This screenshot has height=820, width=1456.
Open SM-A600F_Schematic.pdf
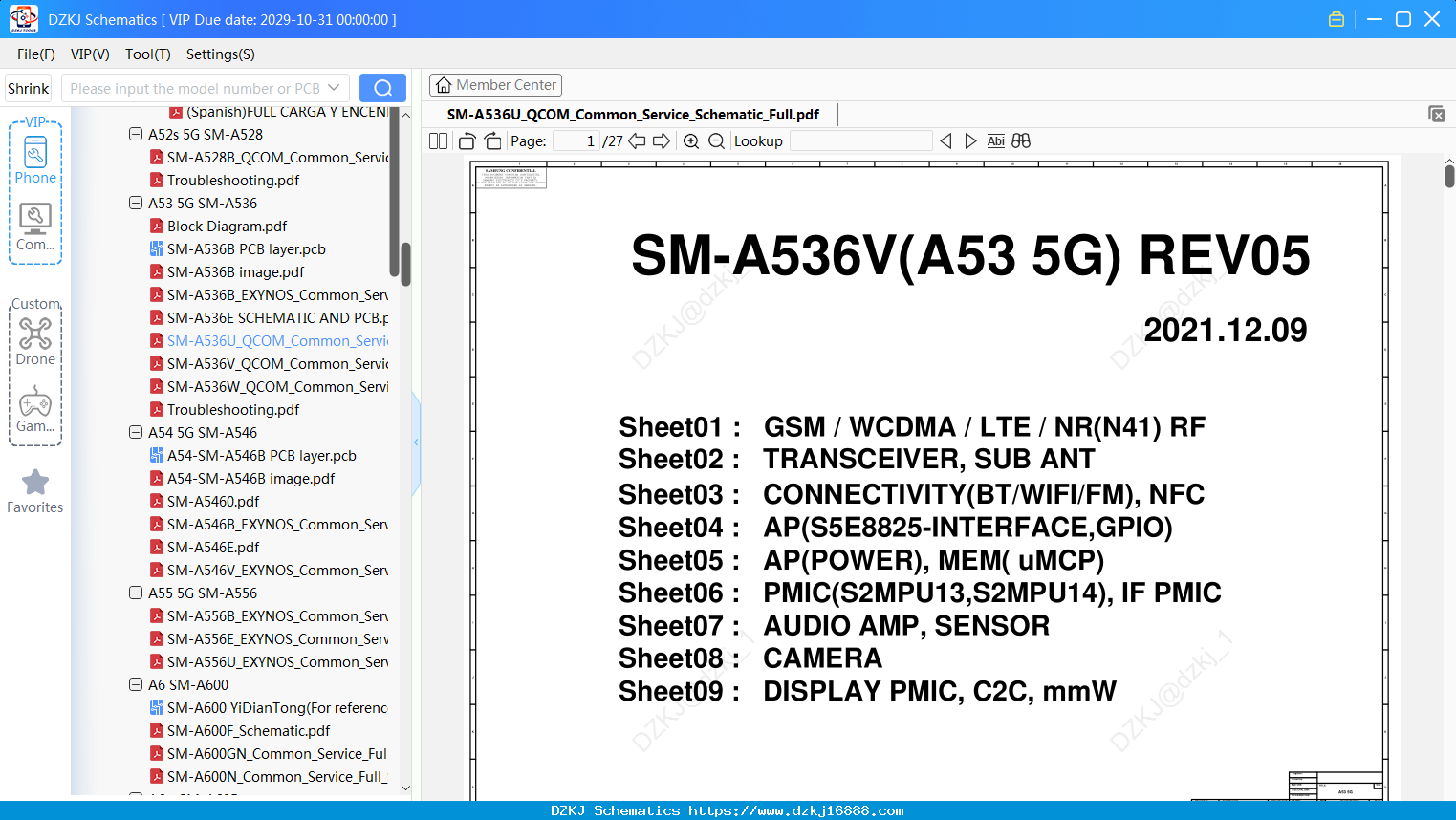(240, 731)
